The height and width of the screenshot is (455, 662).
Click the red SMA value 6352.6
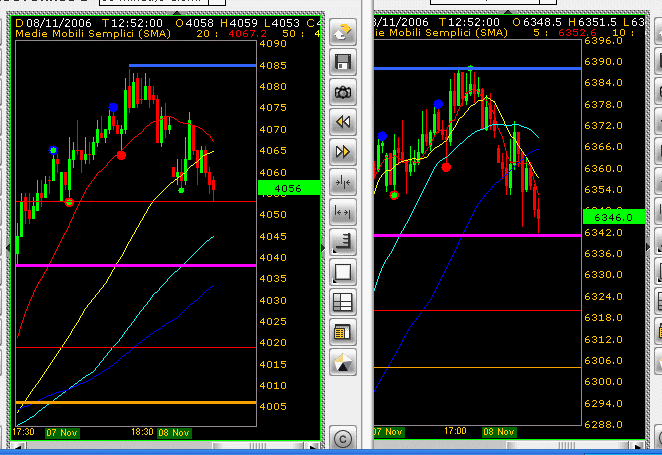pos(577,32)
